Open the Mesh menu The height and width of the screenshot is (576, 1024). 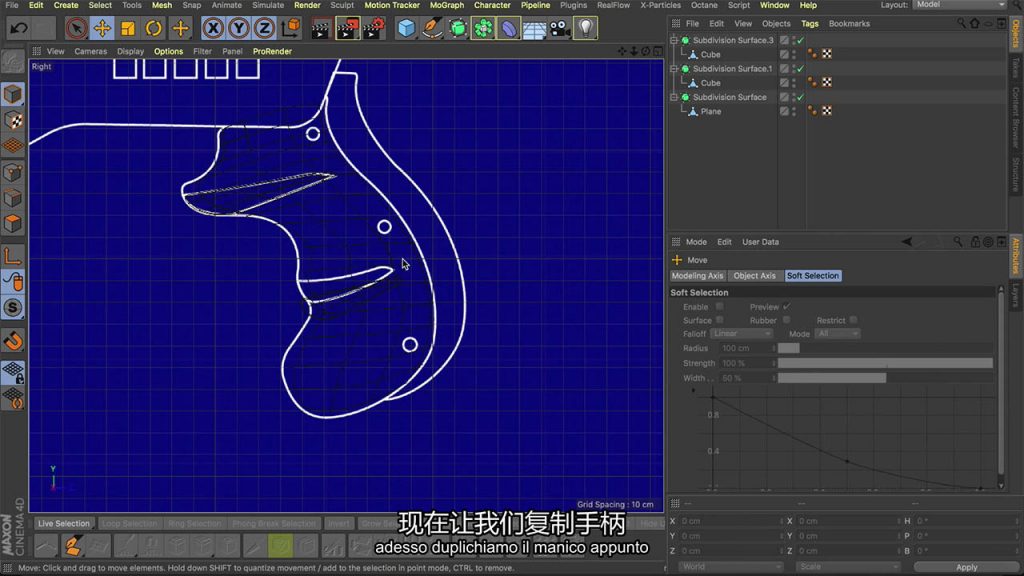(161, 5)
